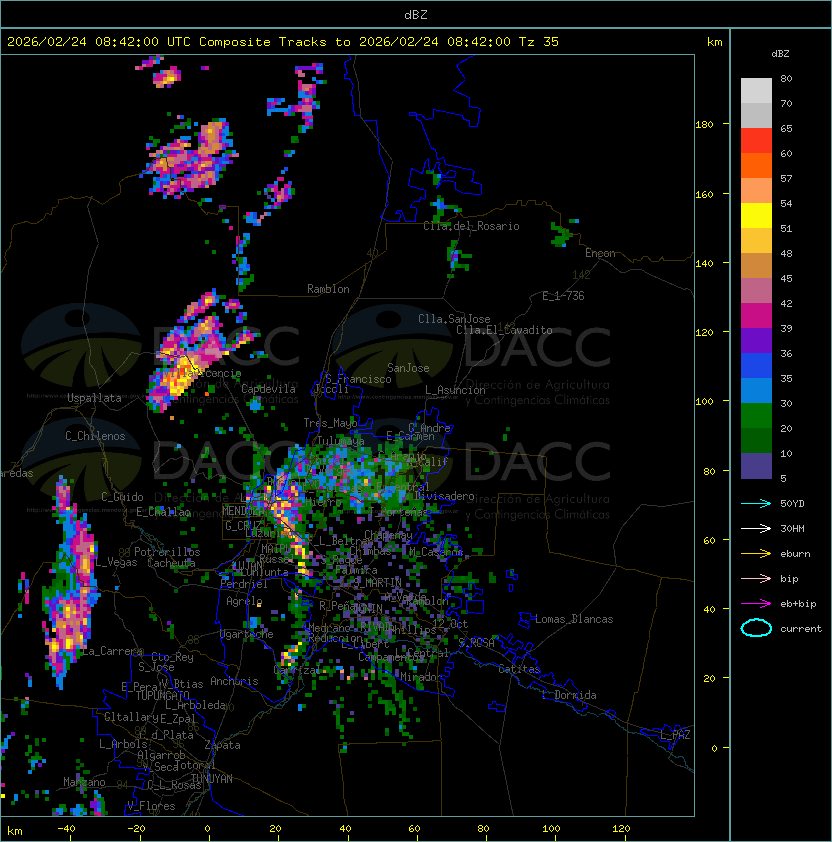Click the 'Zapata' place label
Viewport: 832px width, 842px height.
tap(222, 745)
